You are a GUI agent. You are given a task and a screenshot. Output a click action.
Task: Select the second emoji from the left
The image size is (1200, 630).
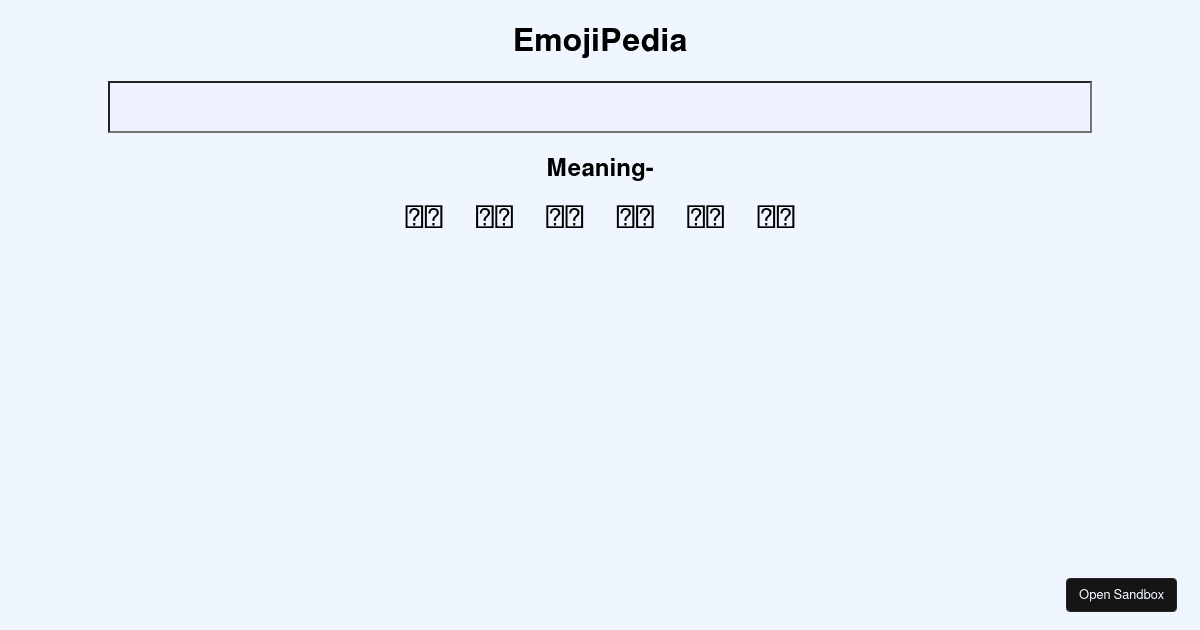(x=494, y=217)
